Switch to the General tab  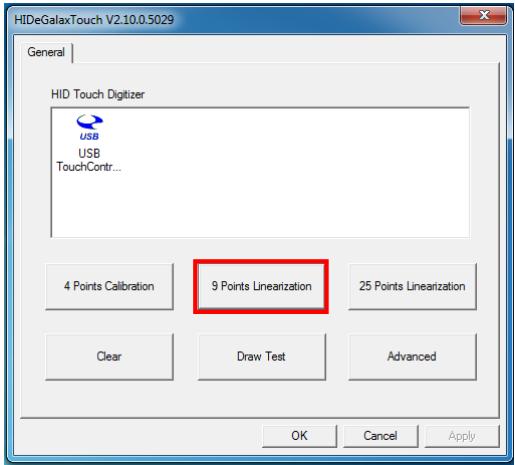[x=47, y=52]
